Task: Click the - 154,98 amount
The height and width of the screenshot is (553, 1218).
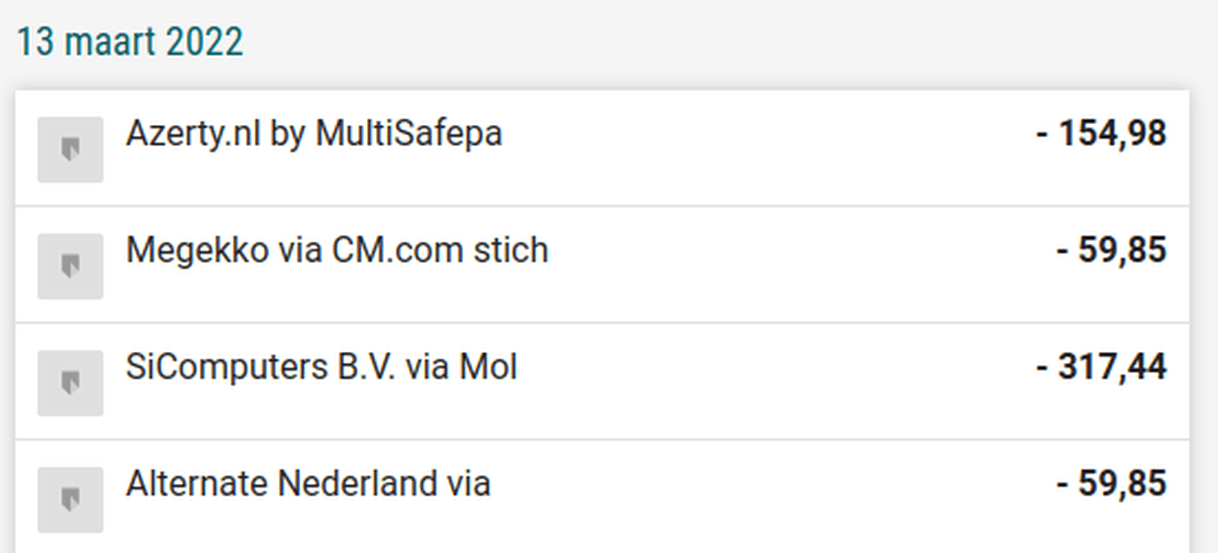Action: (1101, 133)
